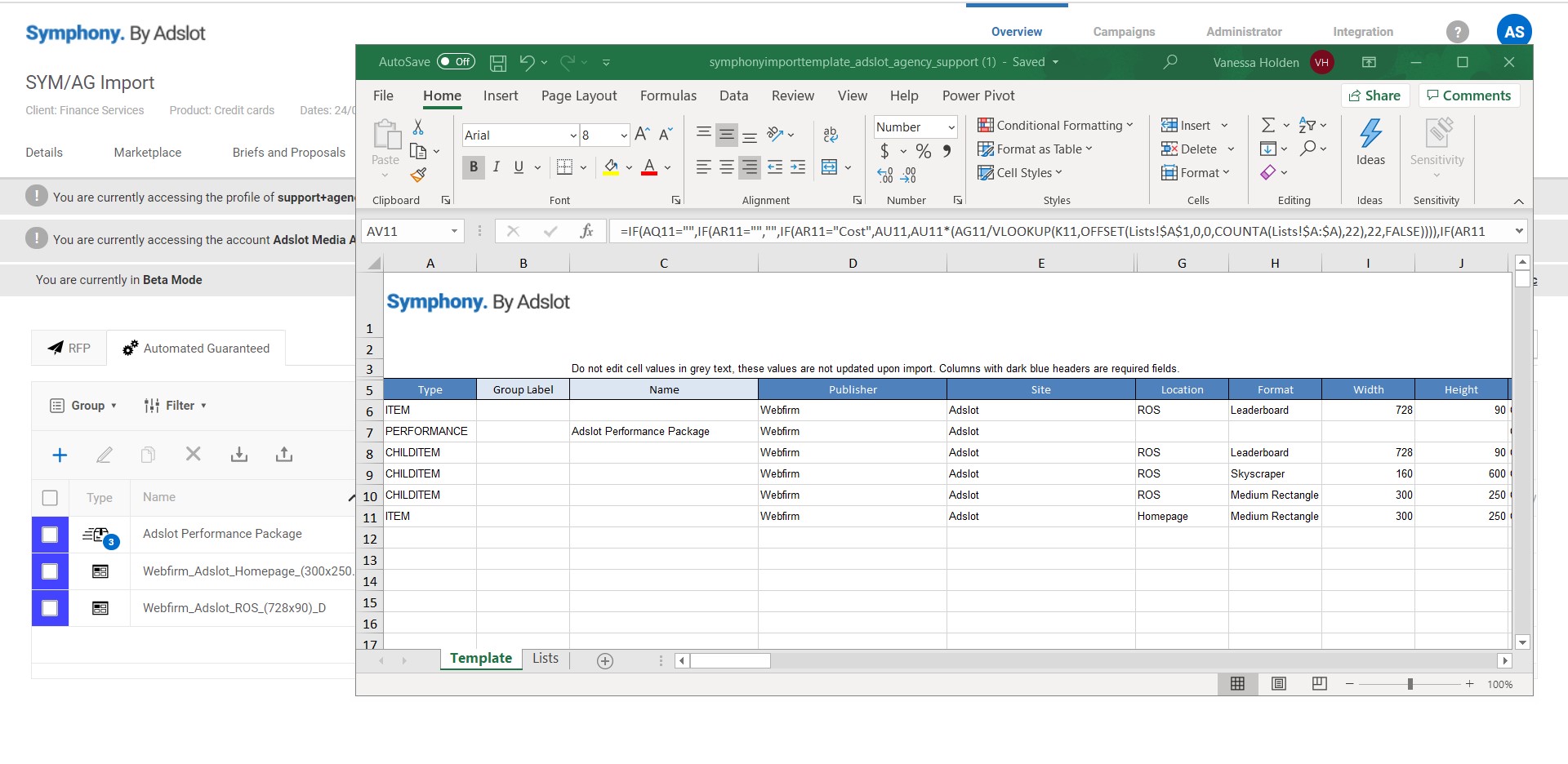Increase font size with larger A icon
The width and height of the screenshot is (1568, 764).
[643, 135]
